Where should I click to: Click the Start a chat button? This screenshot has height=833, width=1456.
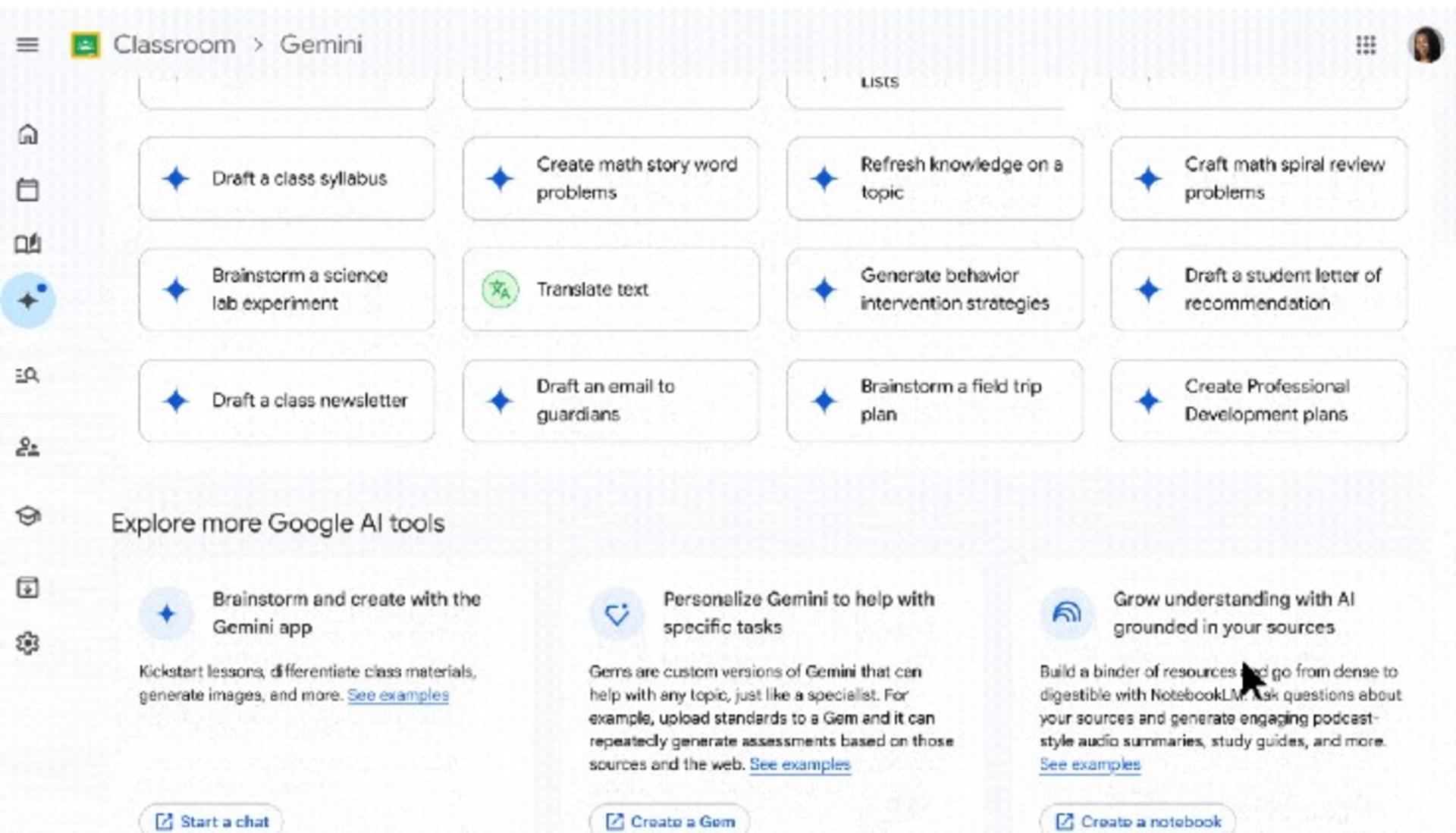tap(212, 821)
